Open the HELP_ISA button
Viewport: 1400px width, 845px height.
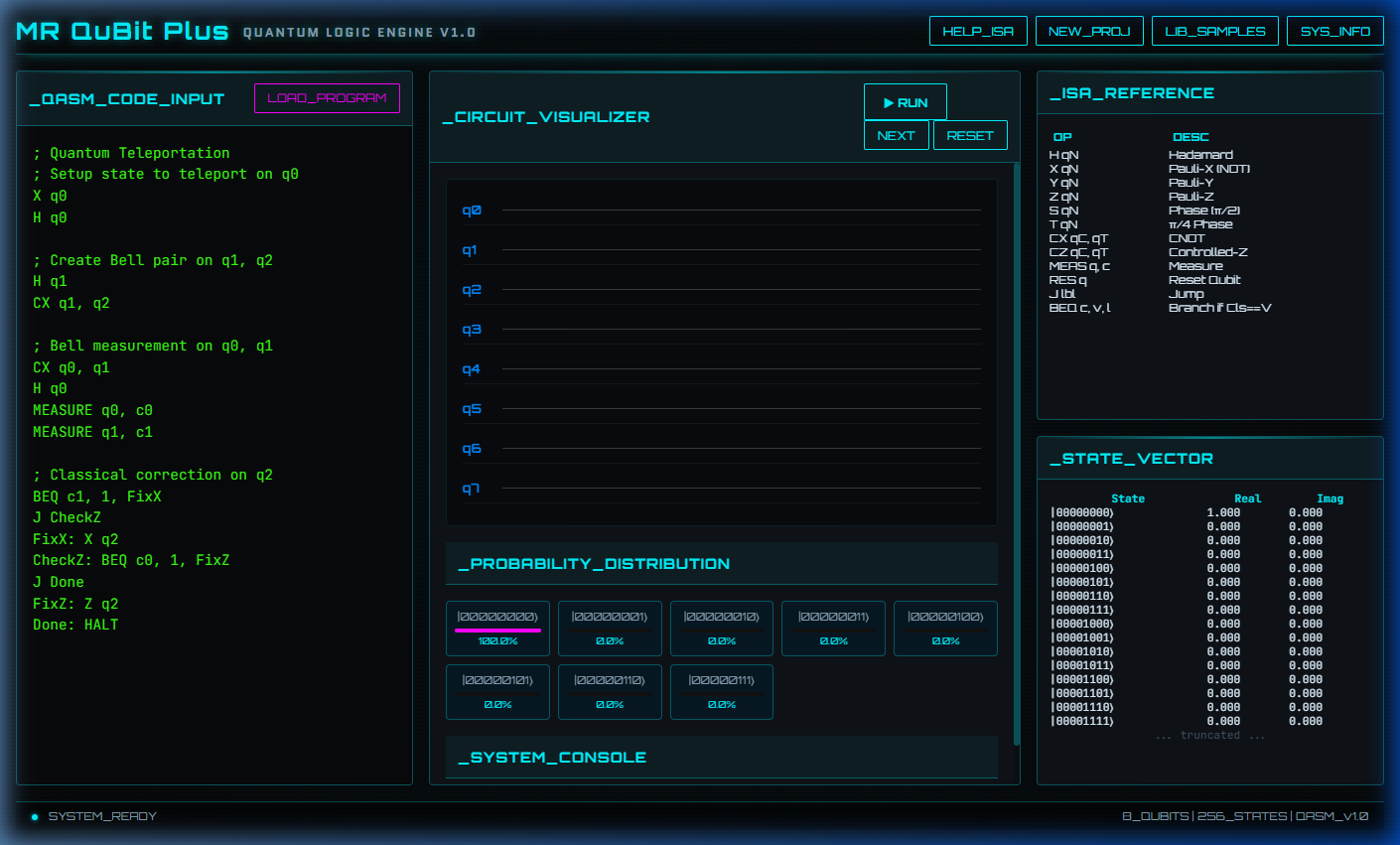click(978, 31)
